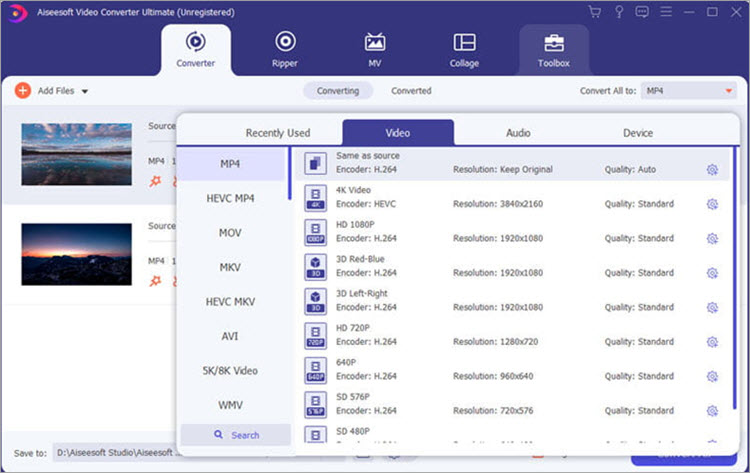The width and height of the screenshot is (750, 473).
Task: Click the Resolution: 720x576 text
Action: click(493, 410)
